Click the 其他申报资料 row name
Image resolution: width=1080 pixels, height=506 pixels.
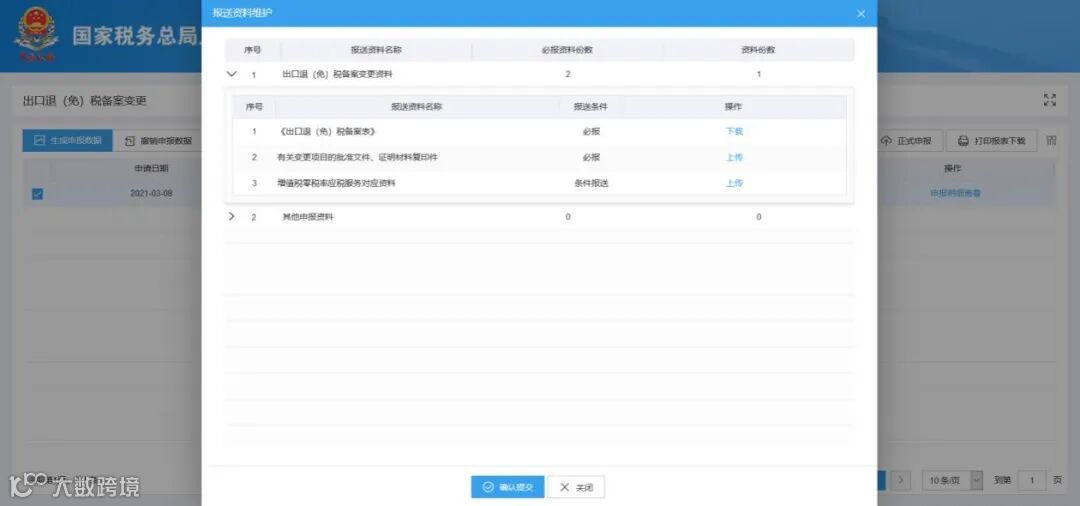tap(308, 217)
